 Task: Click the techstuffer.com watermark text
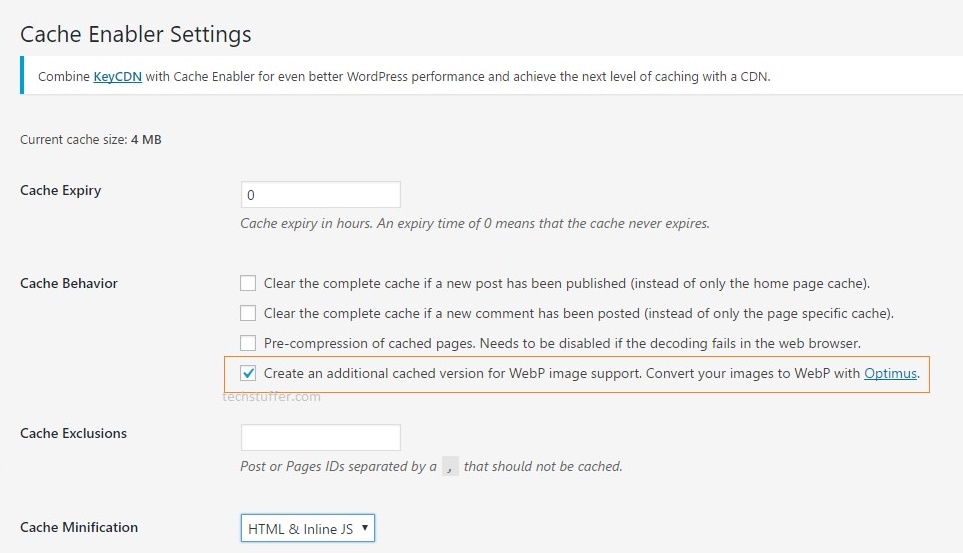pyautogui.click(x=271, y=397)
